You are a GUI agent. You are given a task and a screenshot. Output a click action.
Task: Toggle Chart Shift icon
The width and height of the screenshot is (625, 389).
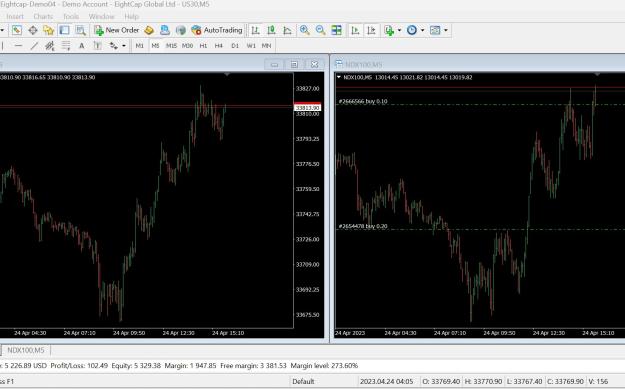pos(371,30)
